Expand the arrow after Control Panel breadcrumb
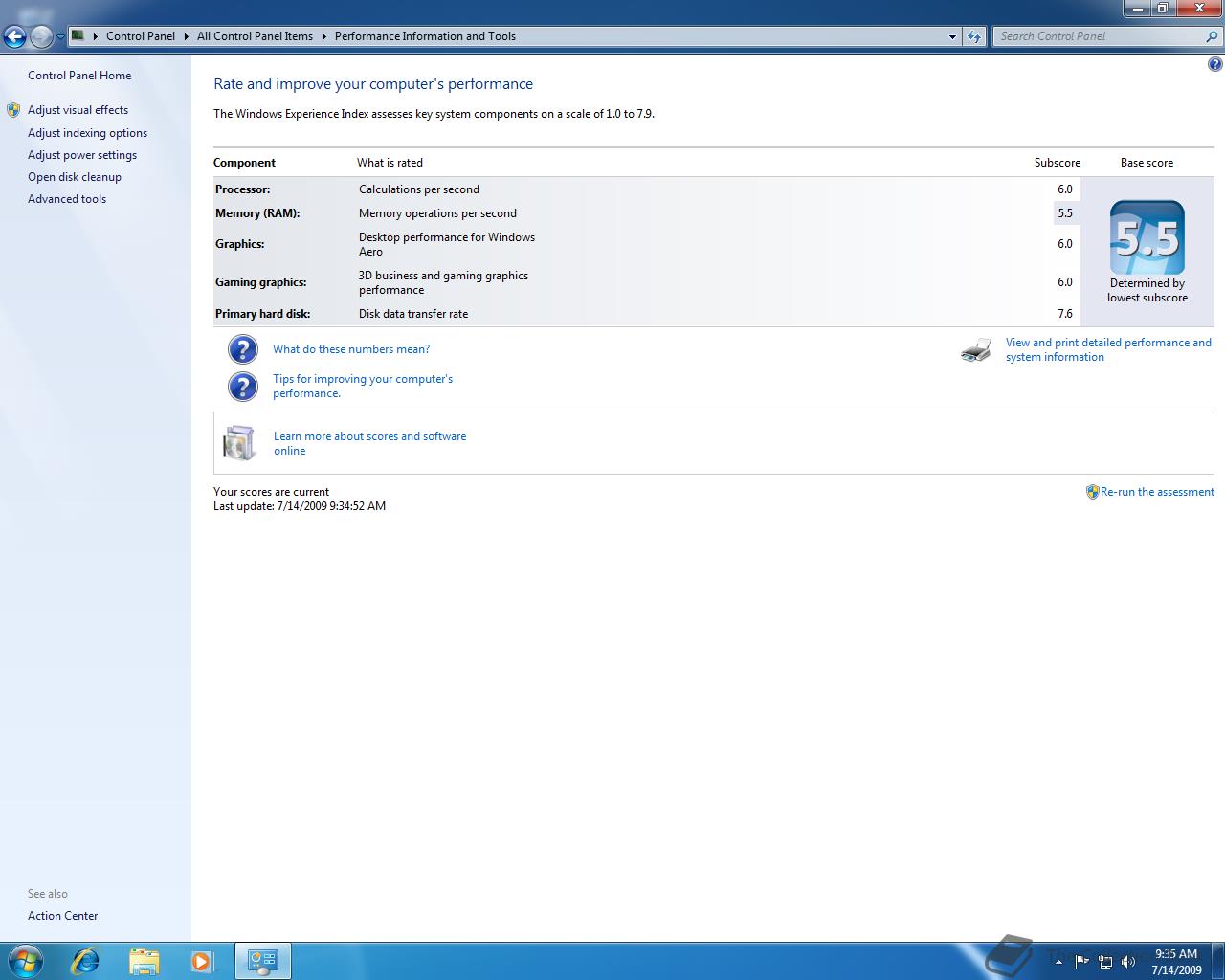Screen dimensions: 1225x980 [186, 36]
